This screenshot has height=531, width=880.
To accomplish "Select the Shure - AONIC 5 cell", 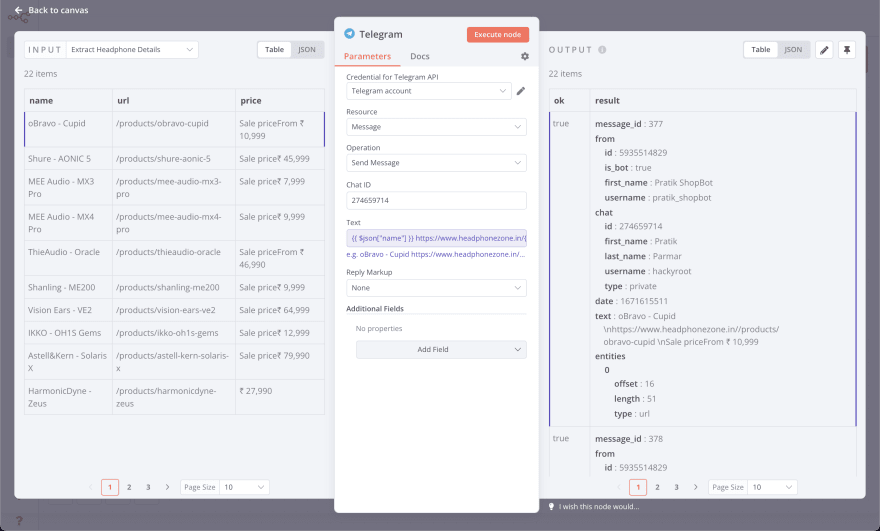I will 68,159.
